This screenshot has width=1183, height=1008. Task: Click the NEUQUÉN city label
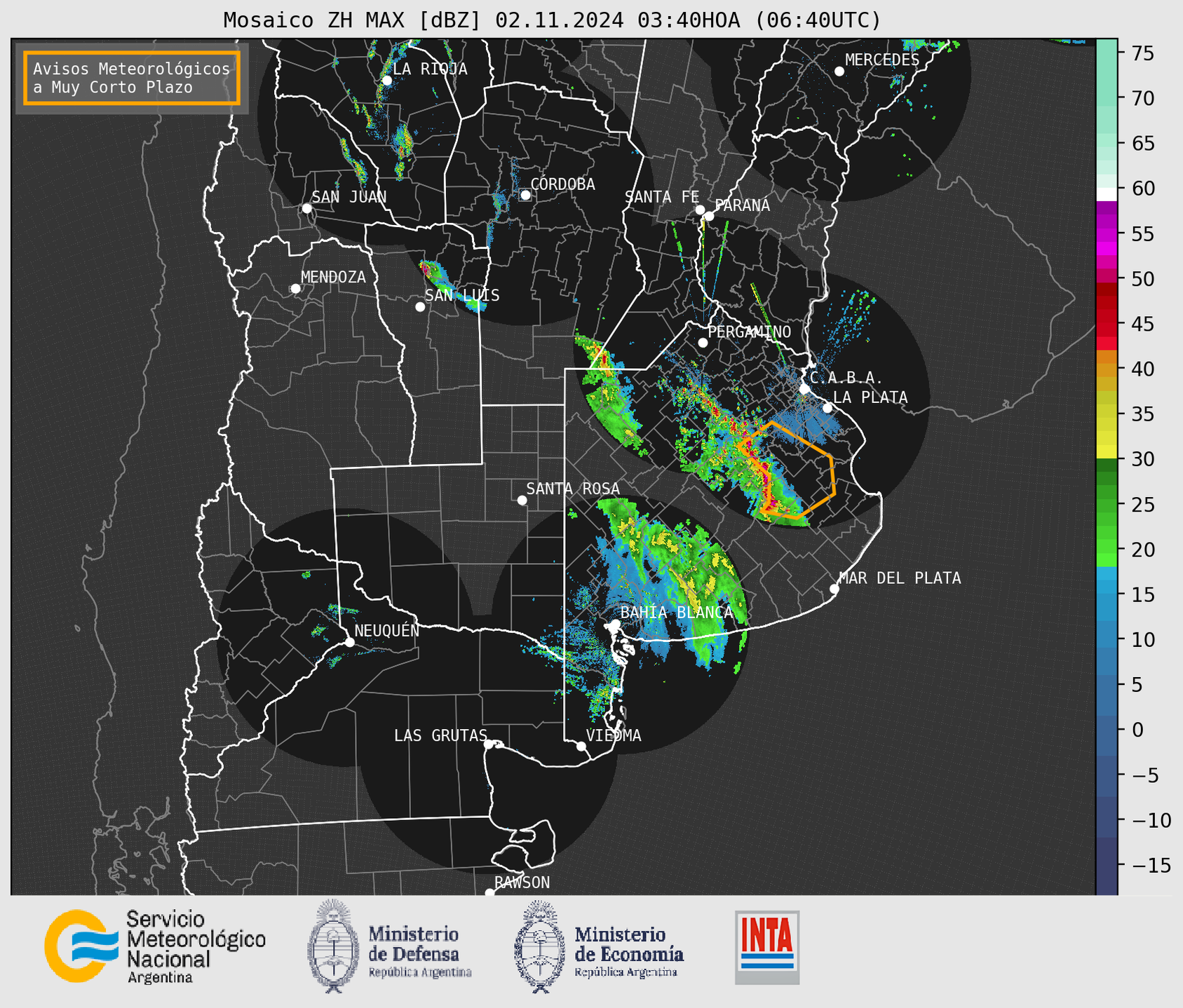pyautogui.click(x=386, y=630)
